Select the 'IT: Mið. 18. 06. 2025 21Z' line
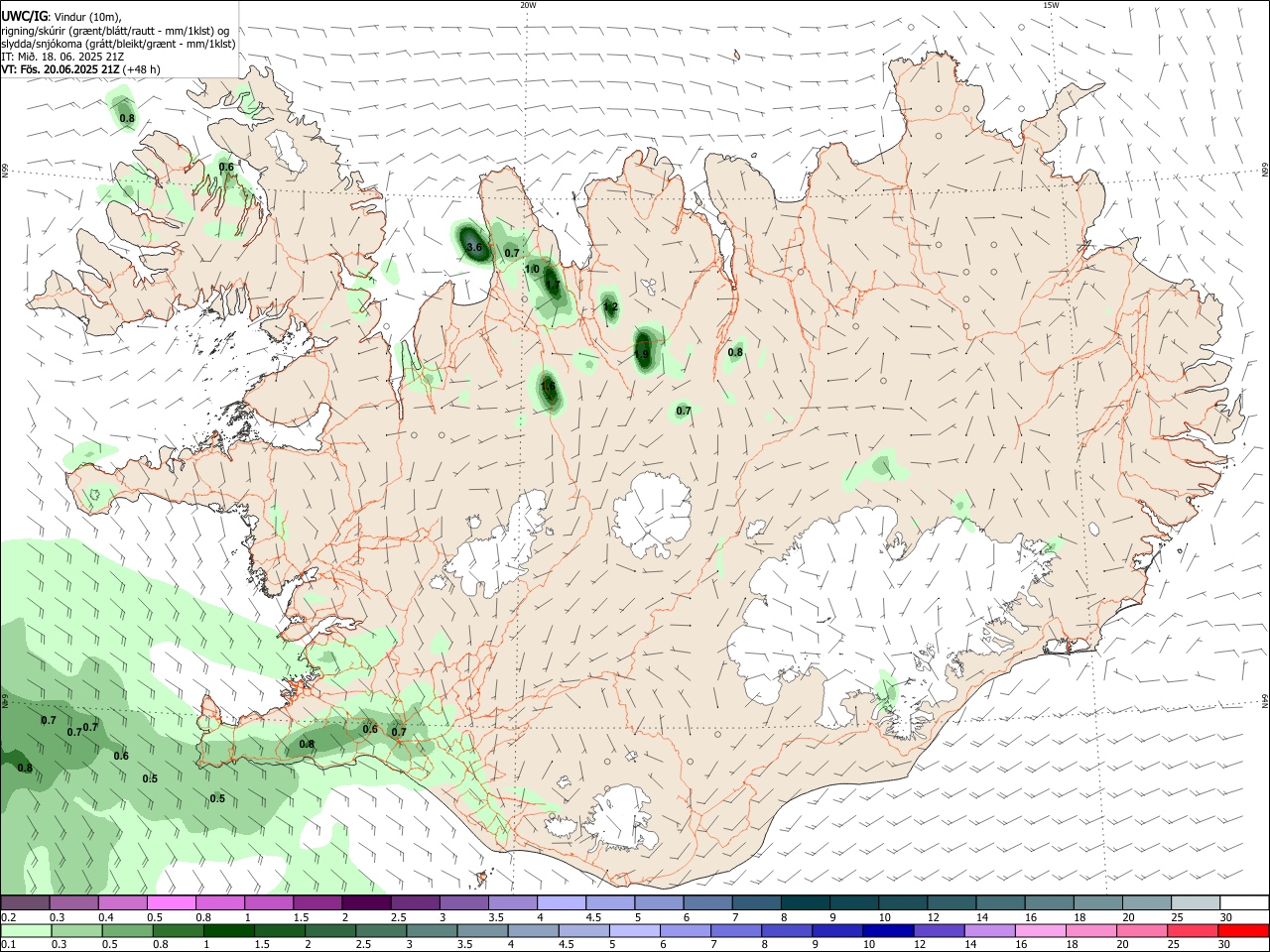The height and width of the screenshot is (952, 1270). pos(63,57)
